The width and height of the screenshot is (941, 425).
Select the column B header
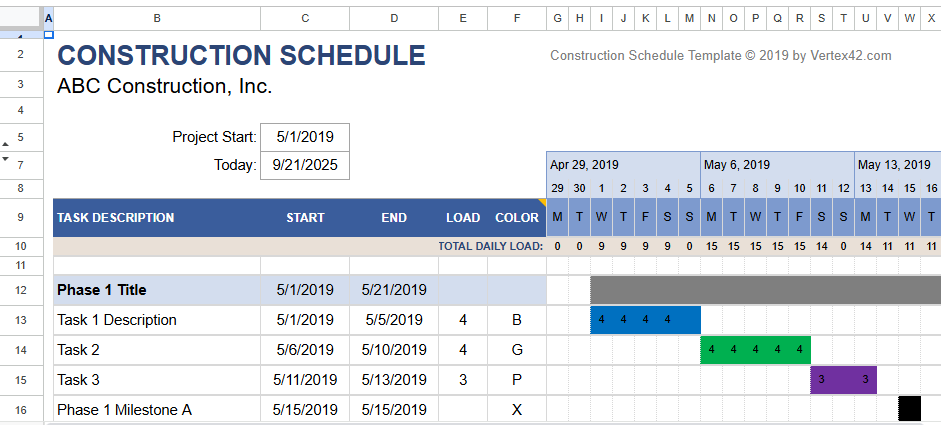point(156,17)
